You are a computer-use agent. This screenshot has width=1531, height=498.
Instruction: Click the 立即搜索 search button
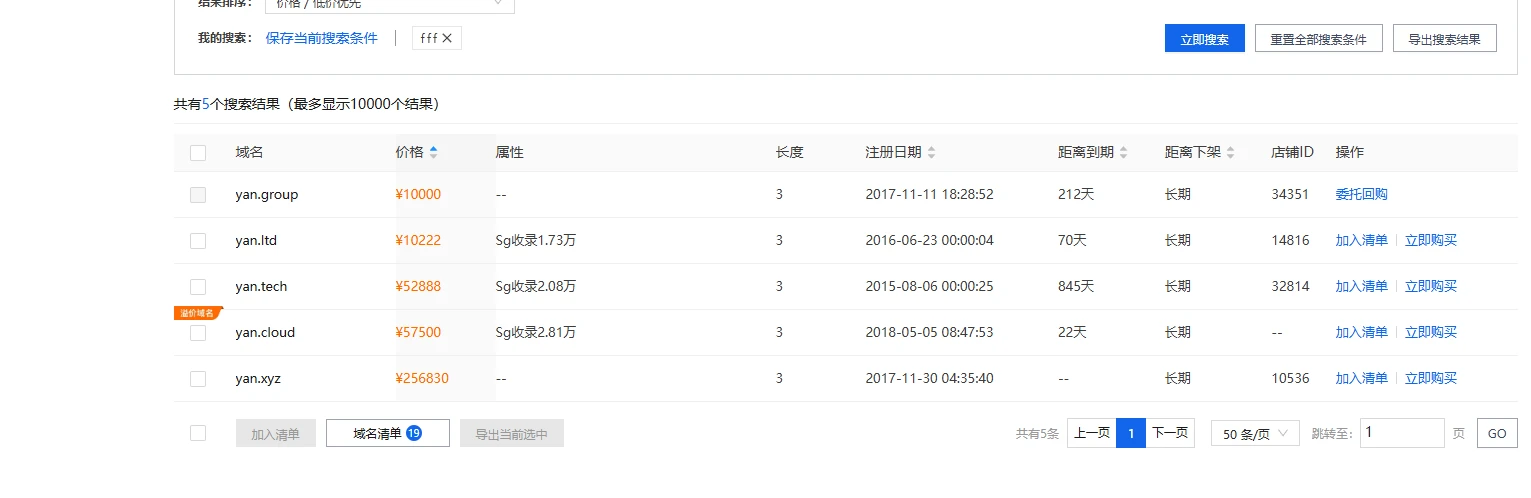1204,39
